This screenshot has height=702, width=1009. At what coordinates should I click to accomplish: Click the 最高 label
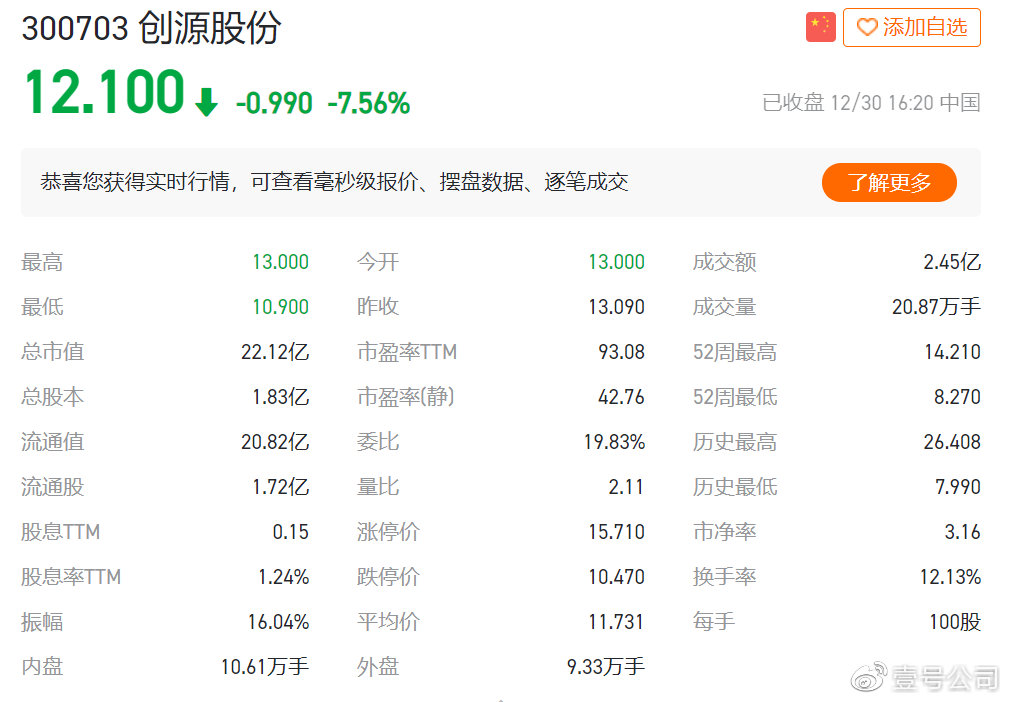[42, 262]
